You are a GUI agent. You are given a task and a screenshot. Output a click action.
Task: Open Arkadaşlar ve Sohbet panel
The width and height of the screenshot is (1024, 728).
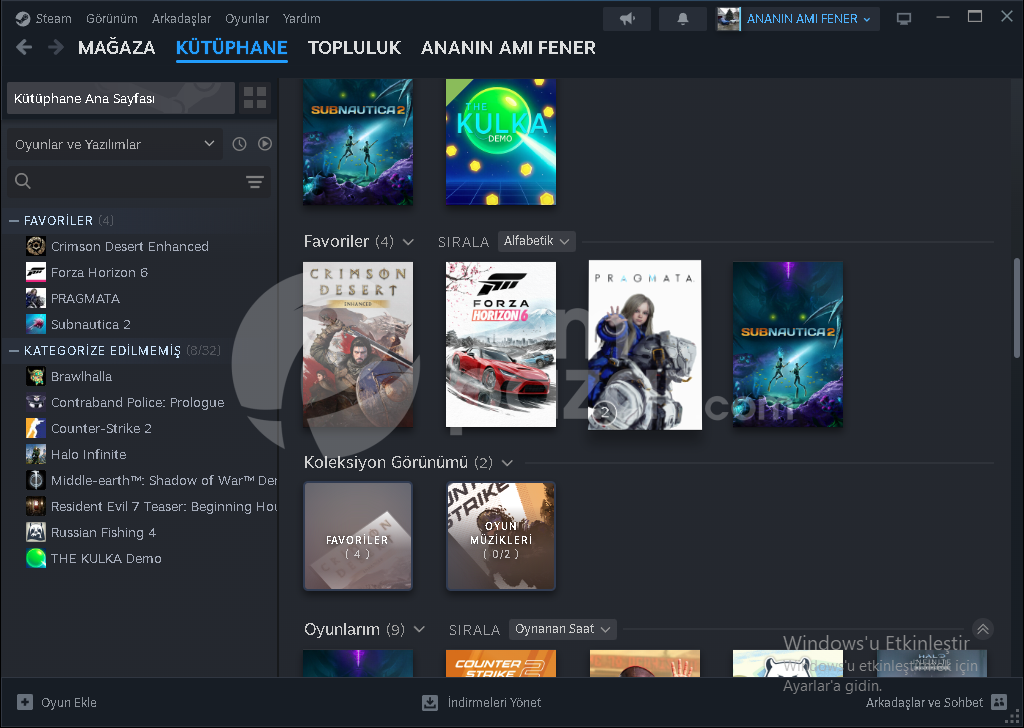936,703
